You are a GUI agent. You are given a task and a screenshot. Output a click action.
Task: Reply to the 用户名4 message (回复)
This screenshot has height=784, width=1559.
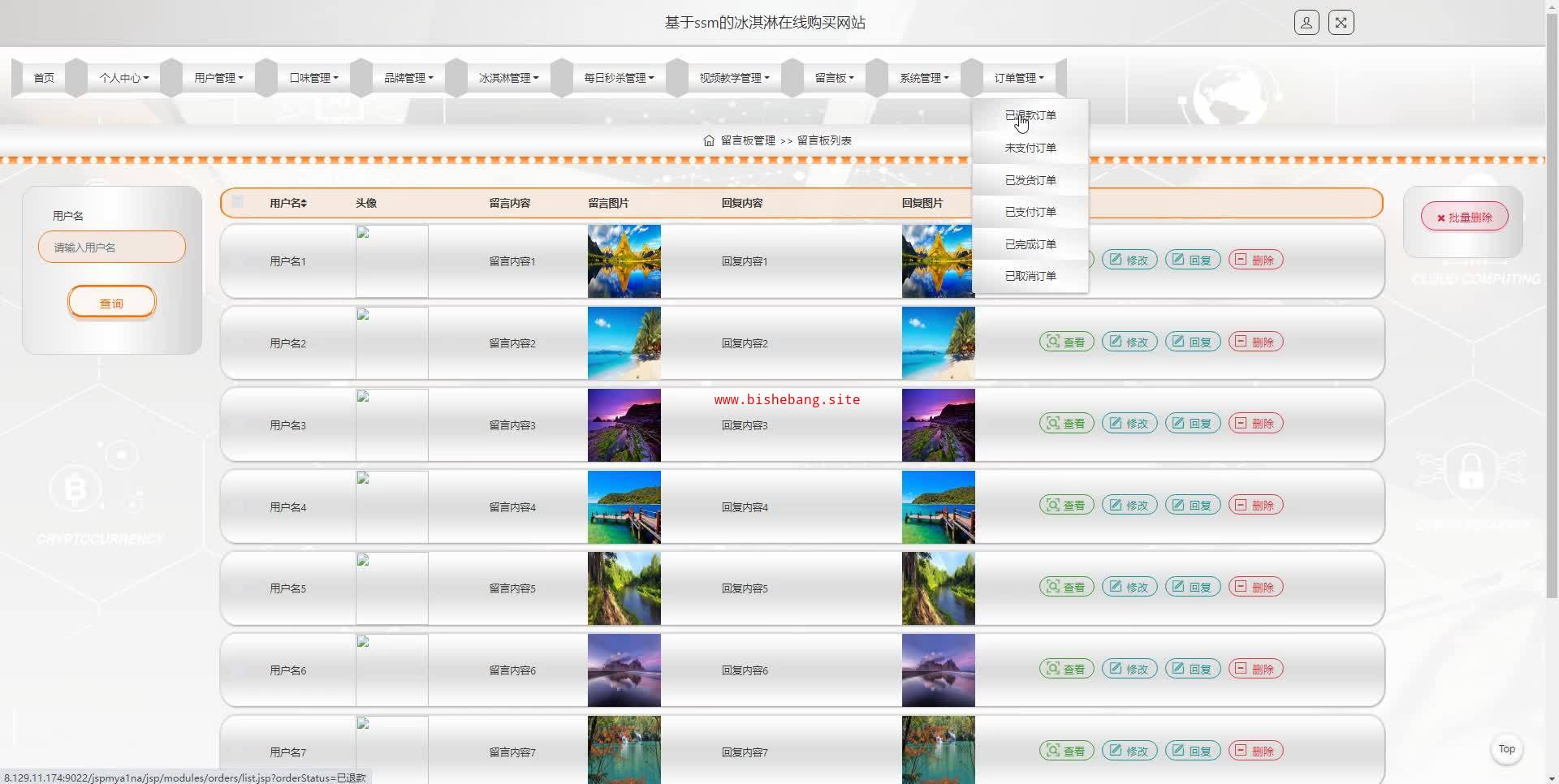(x=1192, y=506)
